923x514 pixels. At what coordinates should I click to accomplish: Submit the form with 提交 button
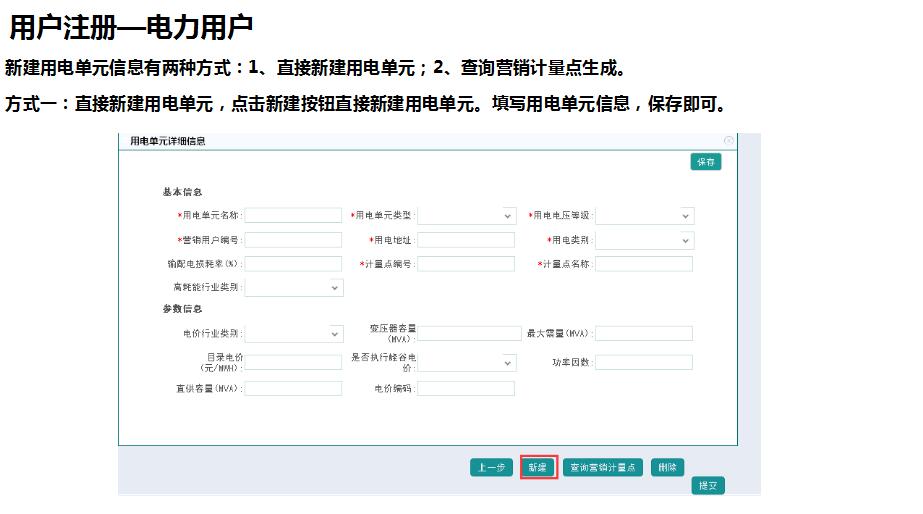tap(708, 485)
